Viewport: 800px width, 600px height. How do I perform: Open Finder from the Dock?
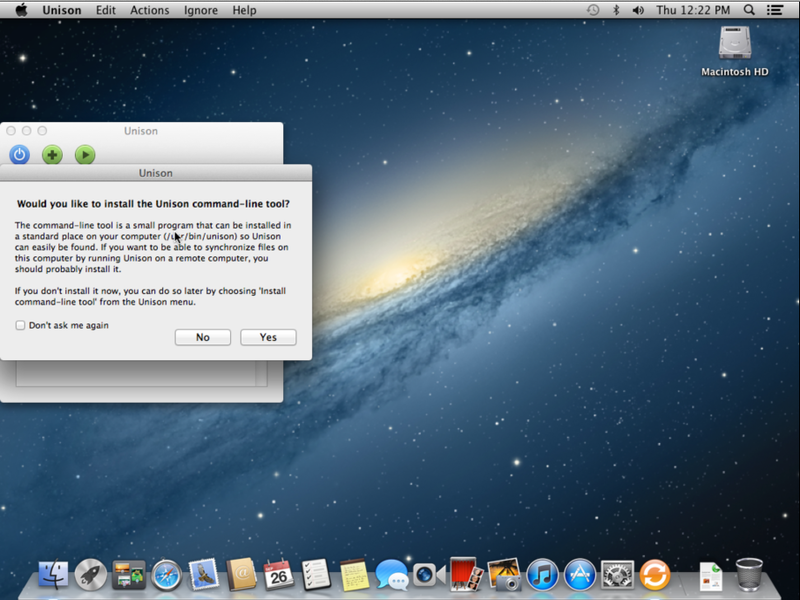53,574
